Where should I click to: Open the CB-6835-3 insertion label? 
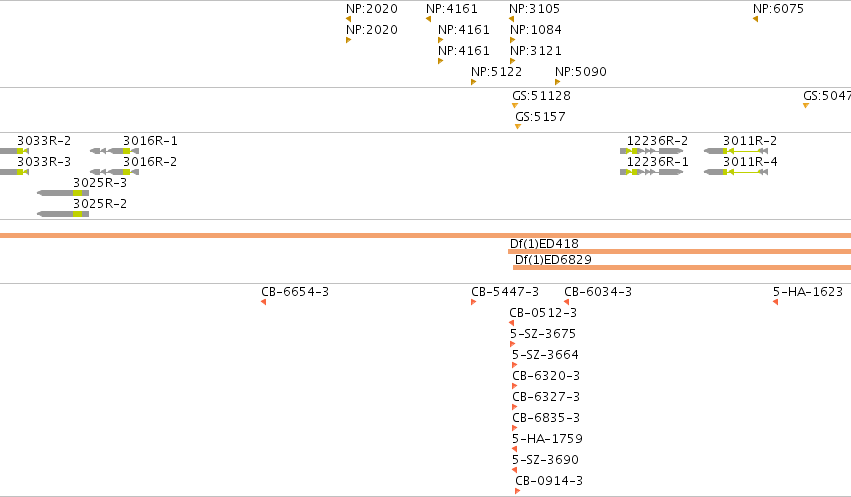pos(546,418)
